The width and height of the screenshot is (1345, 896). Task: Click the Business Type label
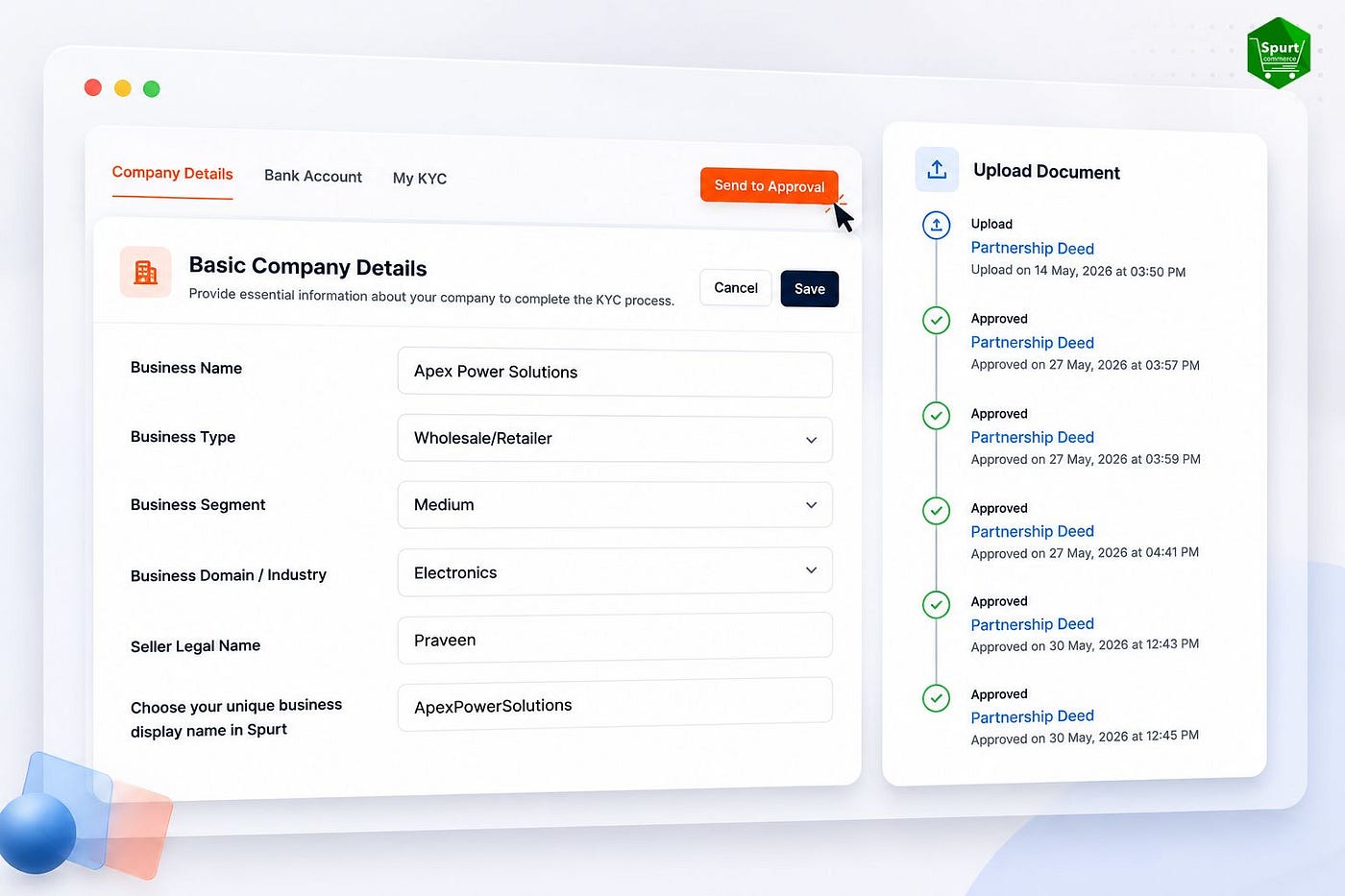[183, 437]
